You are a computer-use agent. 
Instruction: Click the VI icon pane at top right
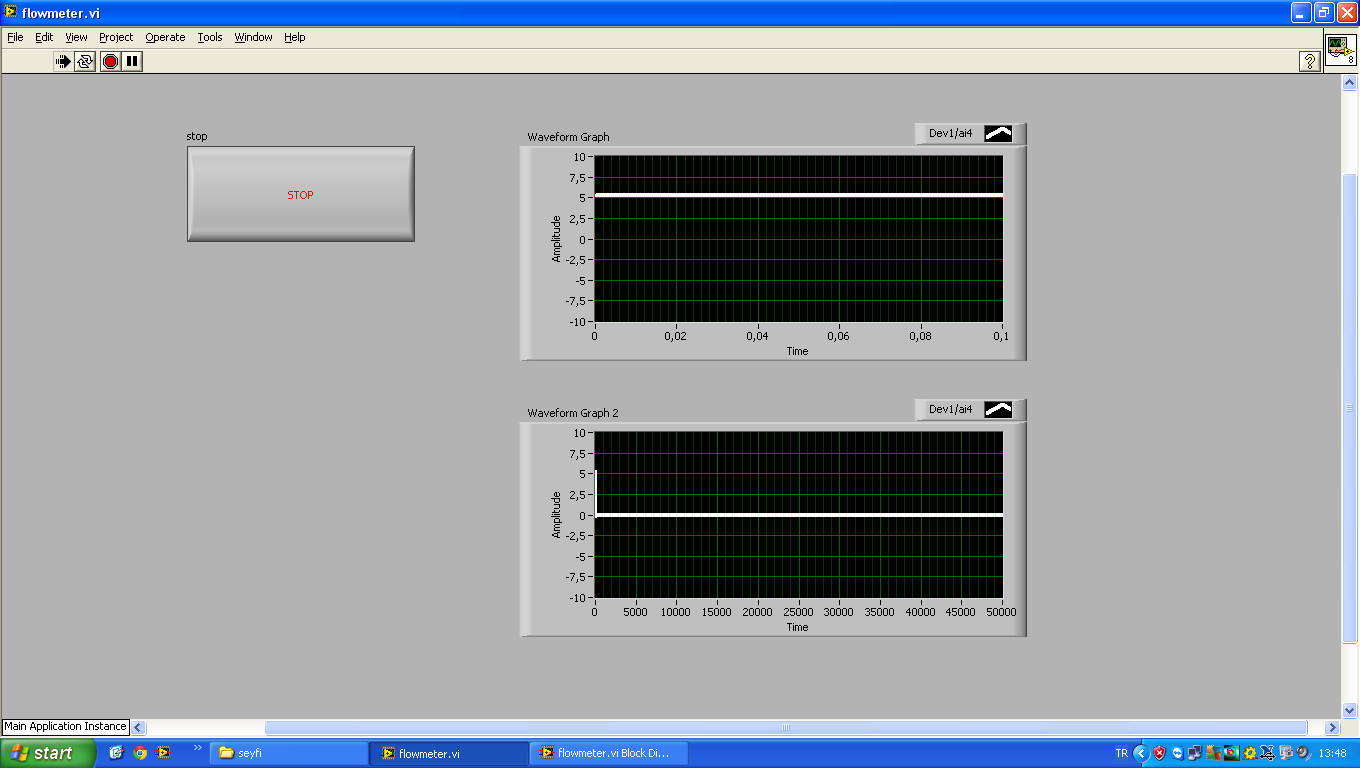point(1341,50)
